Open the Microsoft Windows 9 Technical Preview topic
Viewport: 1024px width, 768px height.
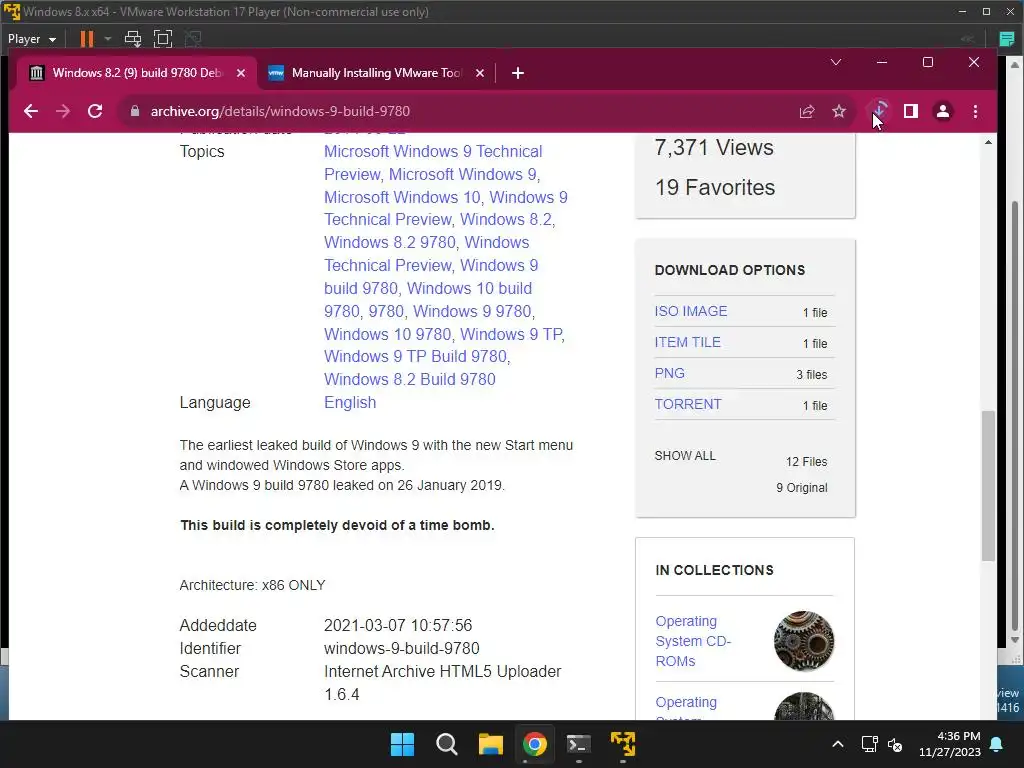433,163
